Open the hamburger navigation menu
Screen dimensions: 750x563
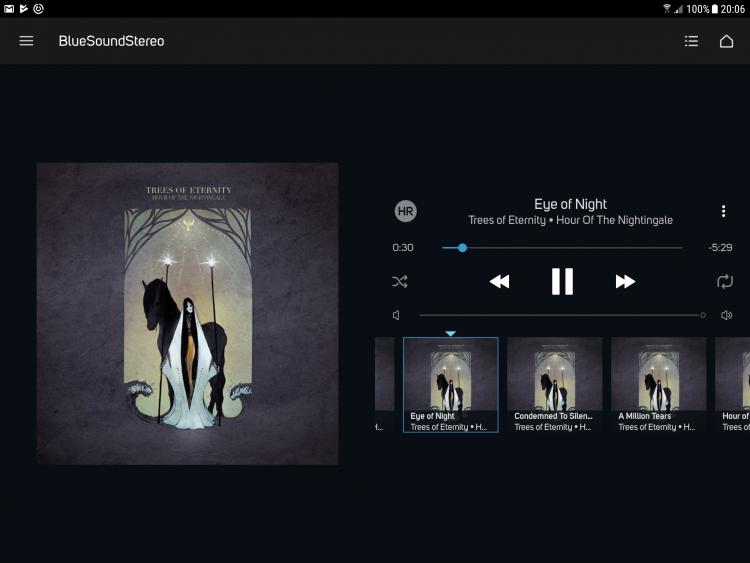[x=26, y=41]
